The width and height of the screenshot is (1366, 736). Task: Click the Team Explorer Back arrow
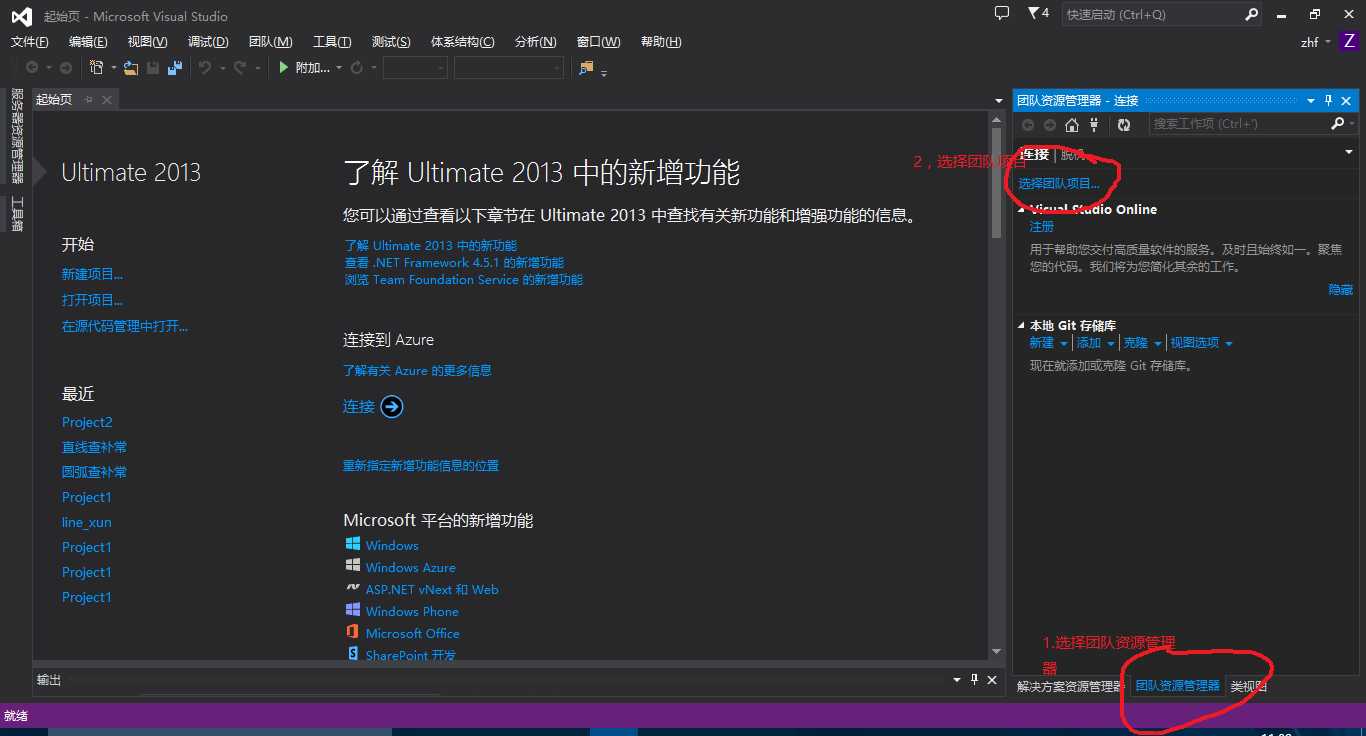1028,125
